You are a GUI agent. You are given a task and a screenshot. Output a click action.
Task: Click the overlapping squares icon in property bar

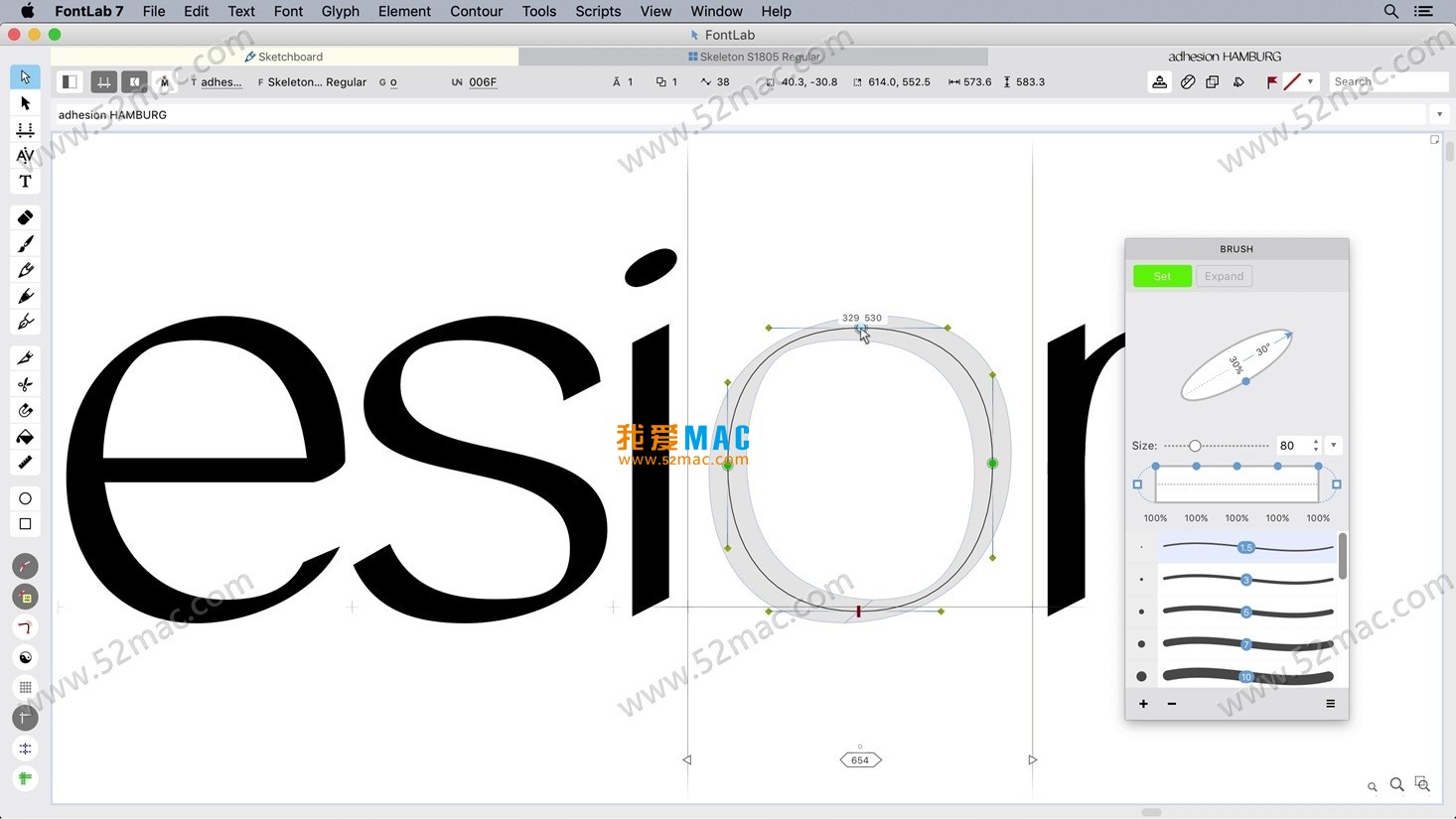tap(1213, 82)
